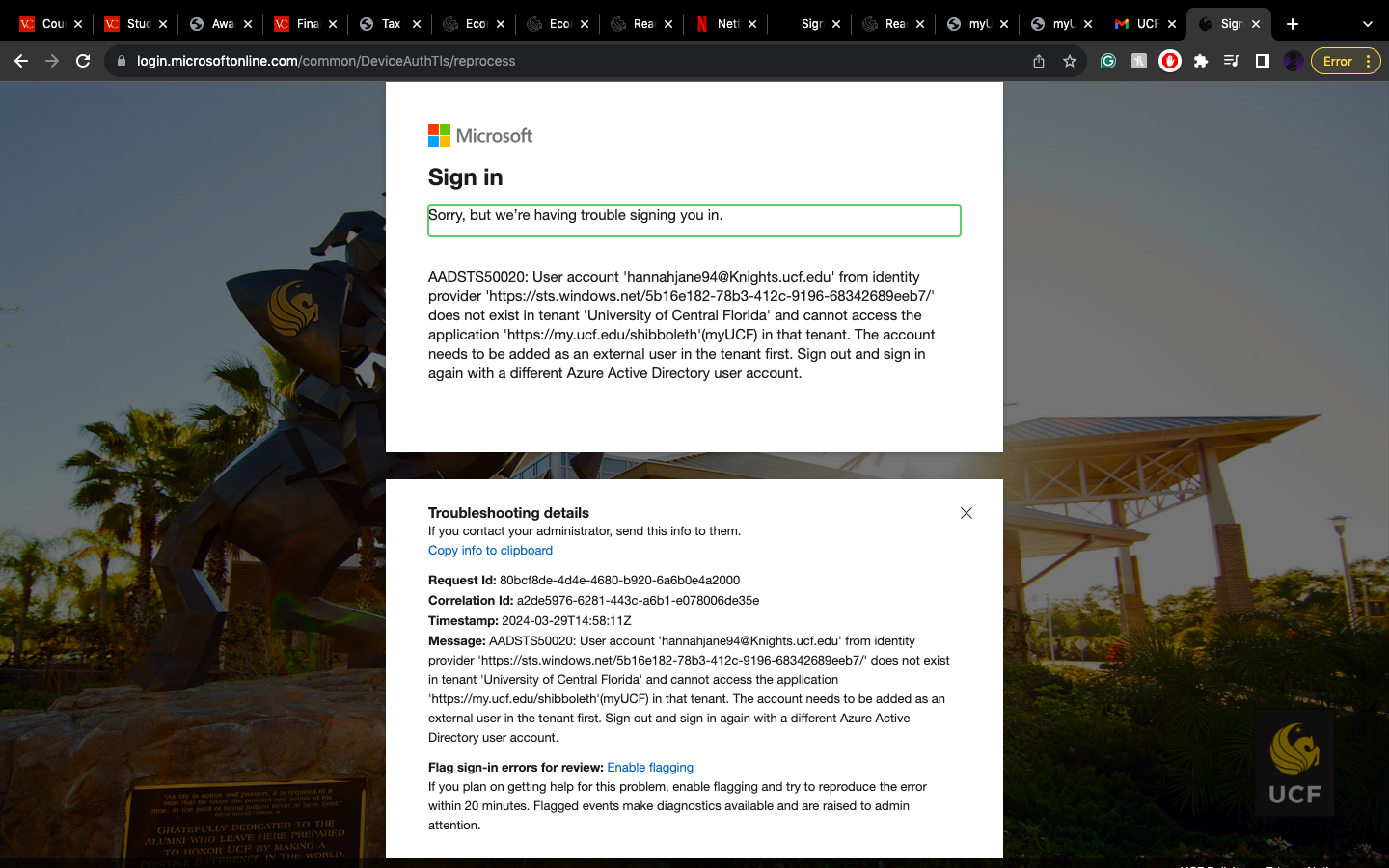Image resolution: width=1389 pixels, height=868 pixels.
Task: Open the Grammarly extension
Action: tap(1108, 61)
